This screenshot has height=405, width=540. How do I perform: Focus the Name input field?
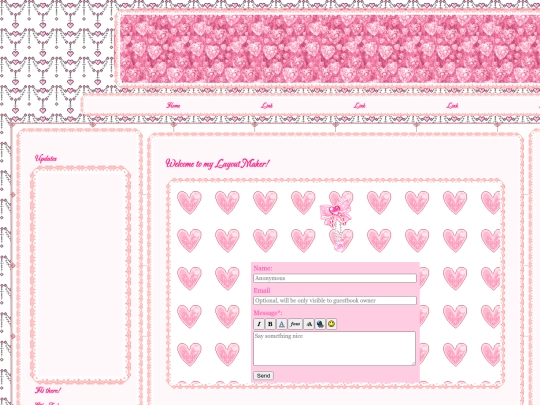pyautogui.click(x=335, y=278)
